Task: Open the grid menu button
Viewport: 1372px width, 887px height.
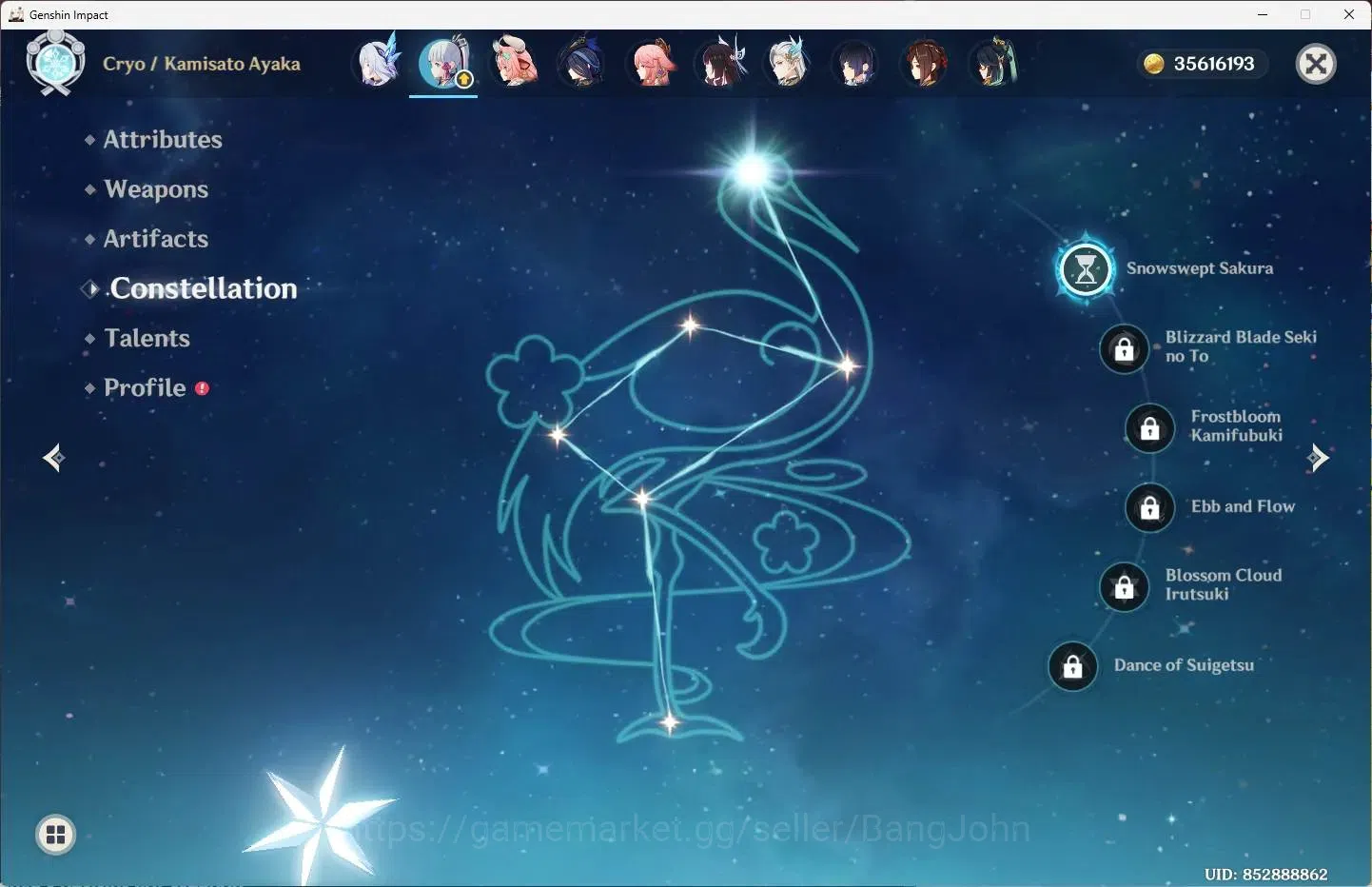Action: tap(55, 835)
